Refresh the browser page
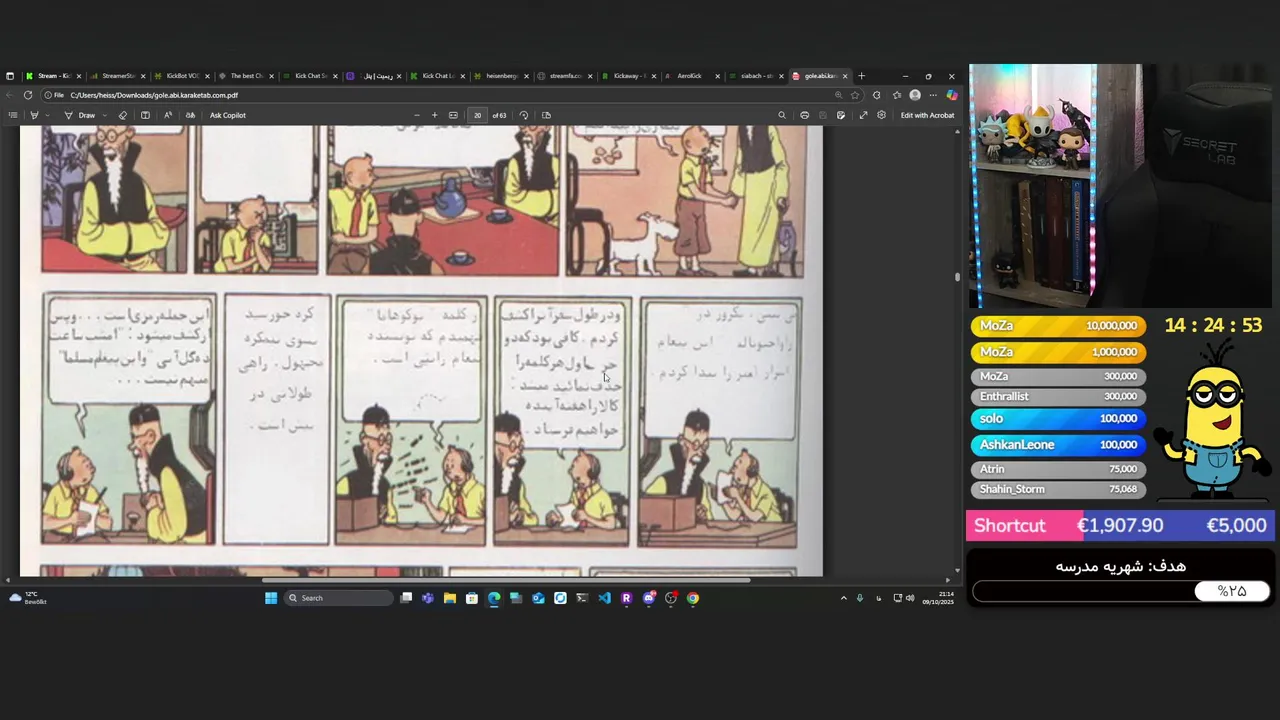 (x=28, y=95)
